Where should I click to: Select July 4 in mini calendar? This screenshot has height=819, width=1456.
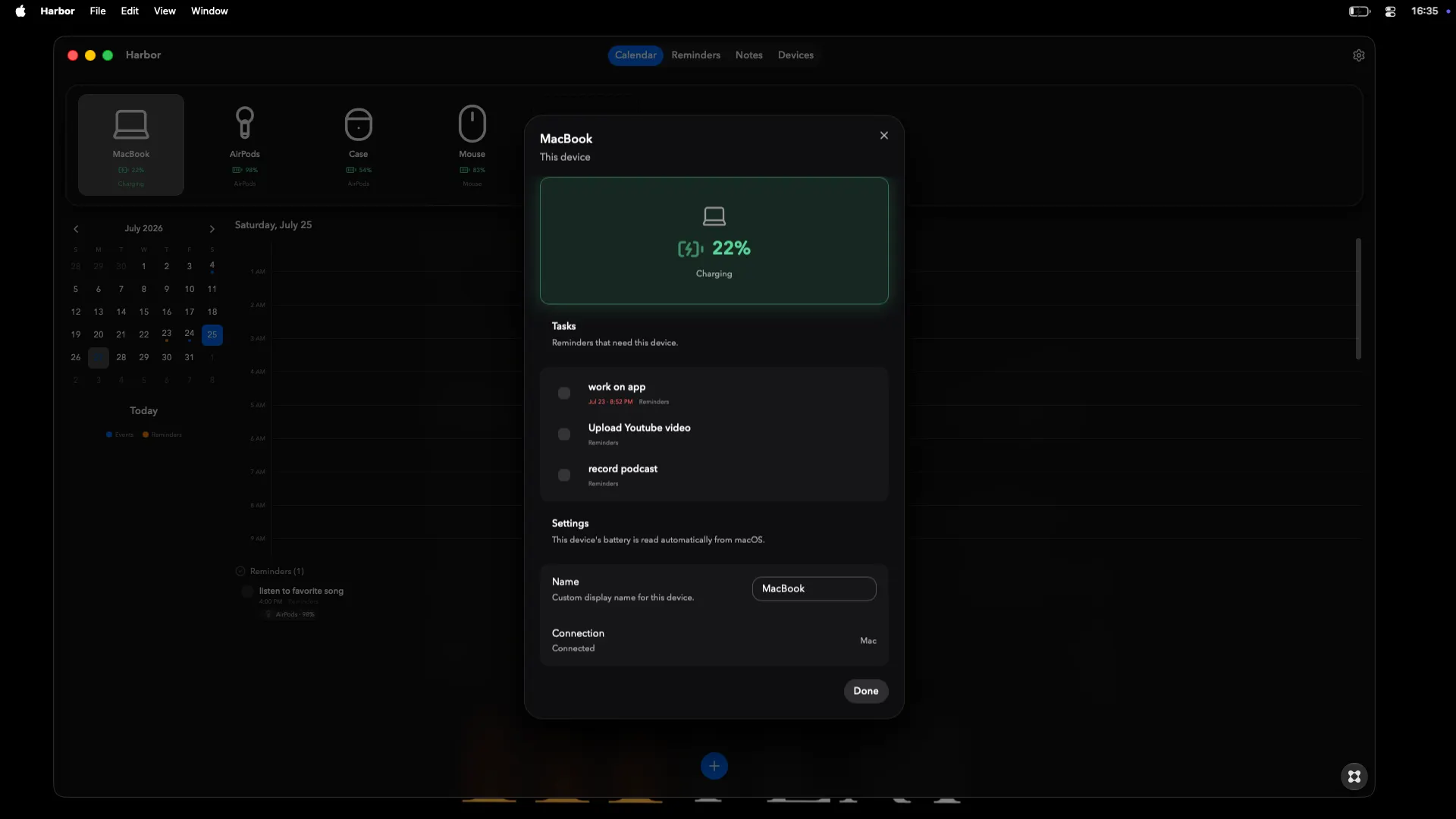point(212,266)
